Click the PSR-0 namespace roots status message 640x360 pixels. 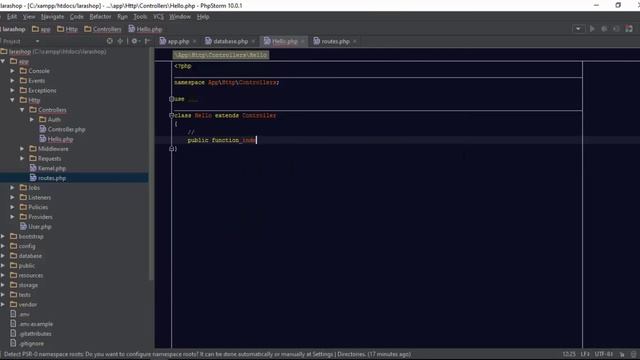[207, 354]
